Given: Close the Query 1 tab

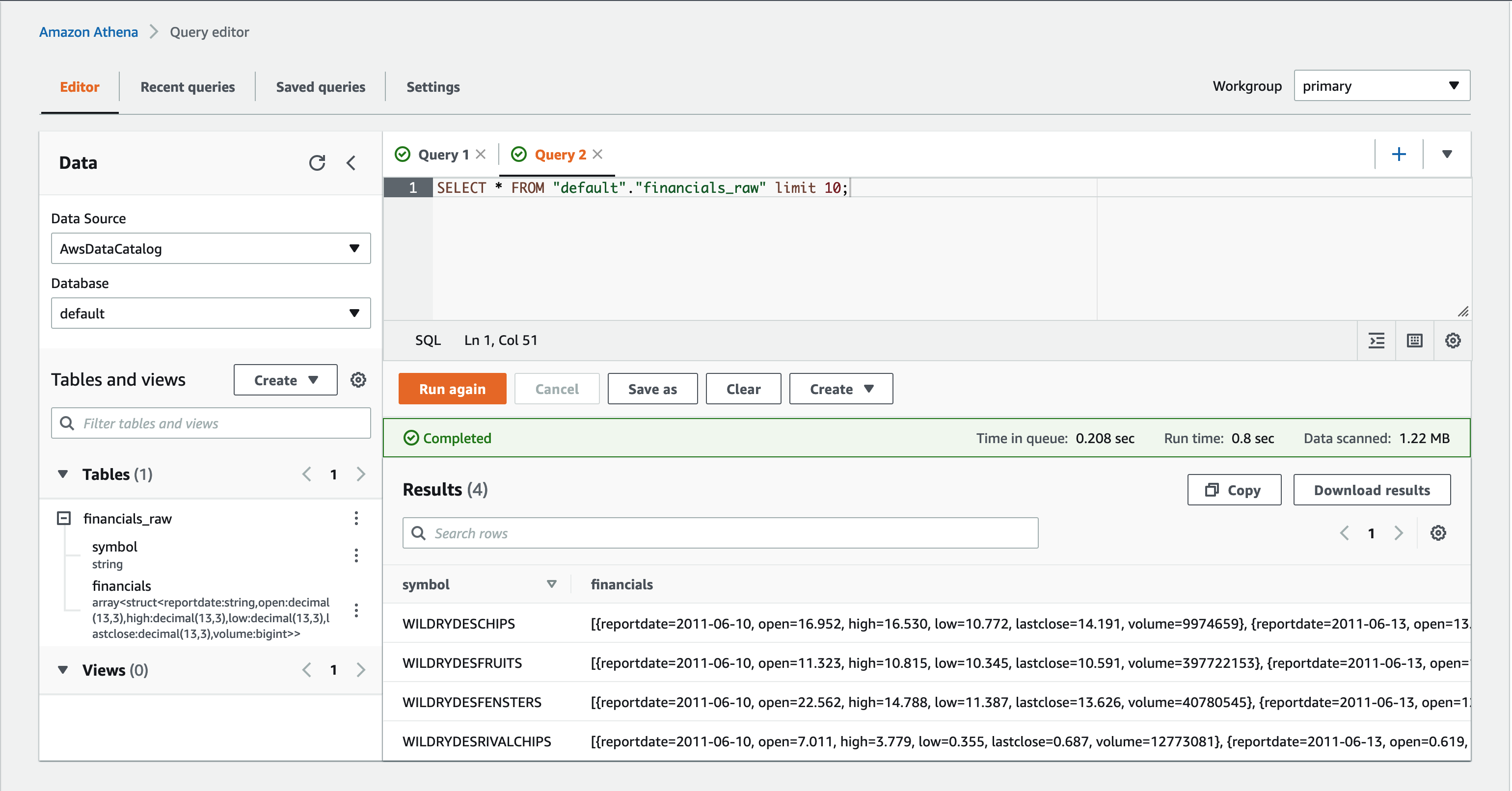Looking at the screenshot, I should [481, 155].
